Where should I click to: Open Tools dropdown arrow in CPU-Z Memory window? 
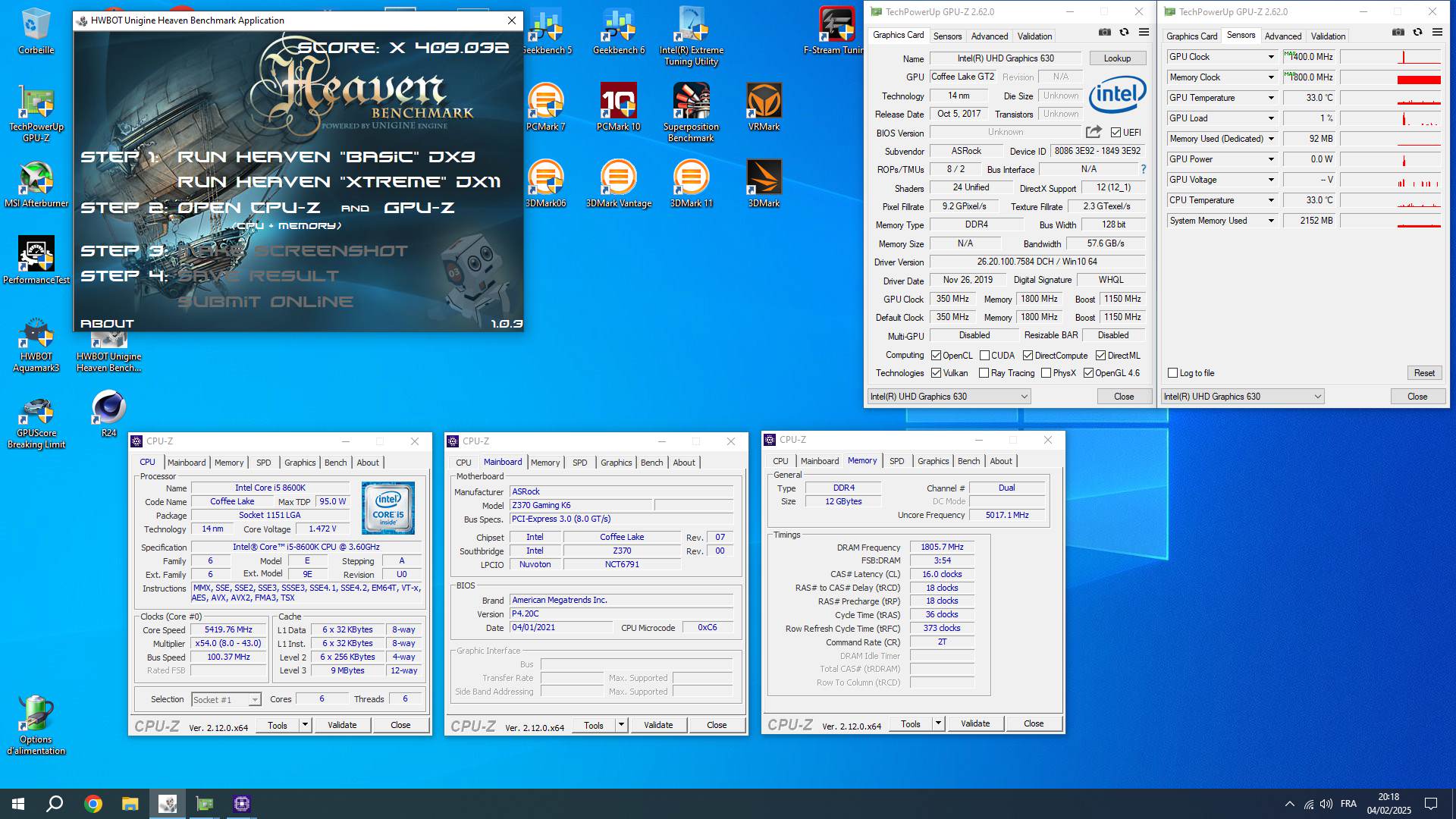pyautogui.click(x=938, y=723)
